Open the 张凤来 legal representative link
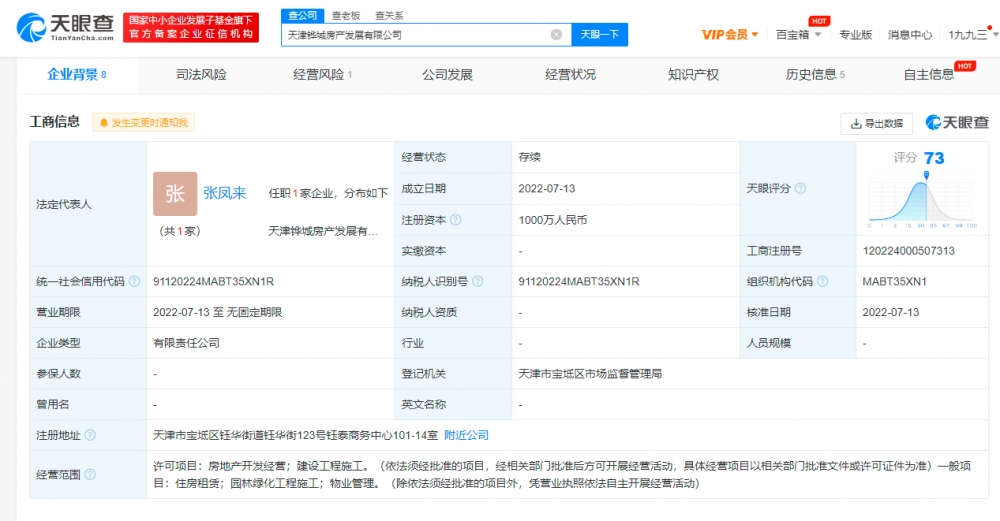The width and height of the screenshot is (1000, 521). click(x=225, y=193)
